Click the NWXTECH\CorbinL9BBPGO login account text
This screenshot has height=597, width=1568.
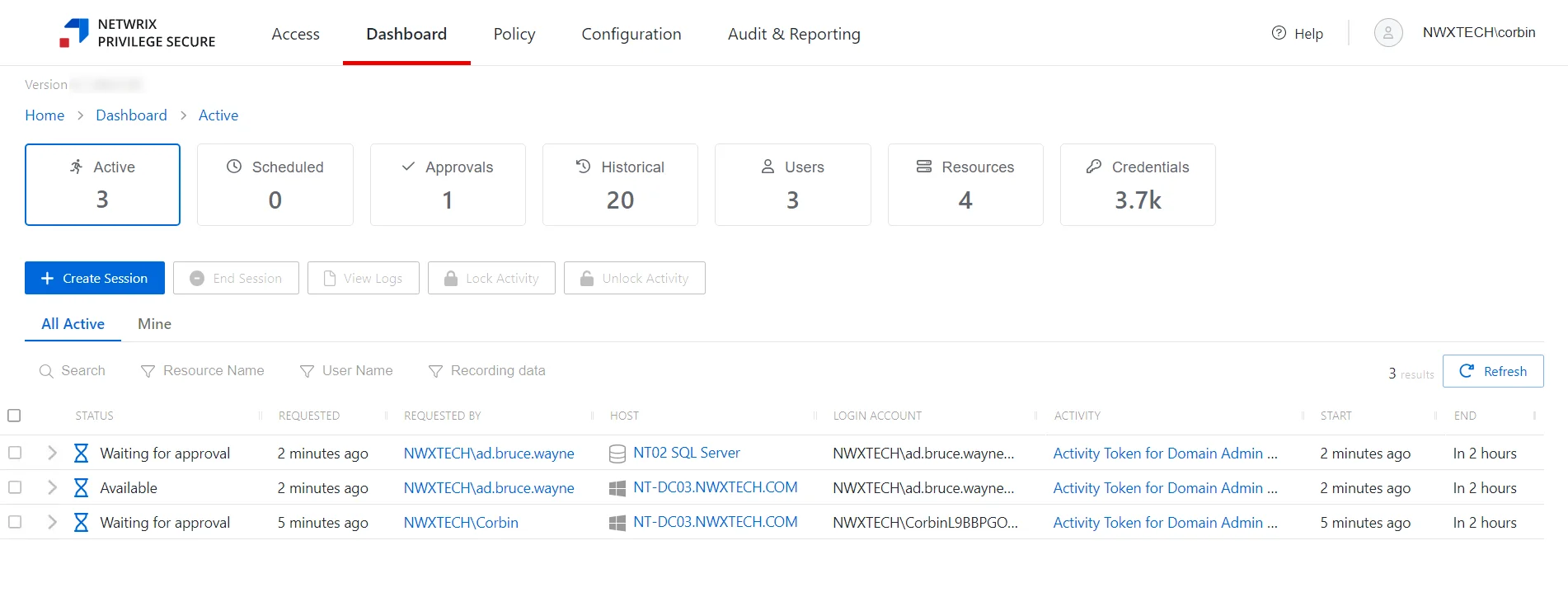tap(925, 523)
